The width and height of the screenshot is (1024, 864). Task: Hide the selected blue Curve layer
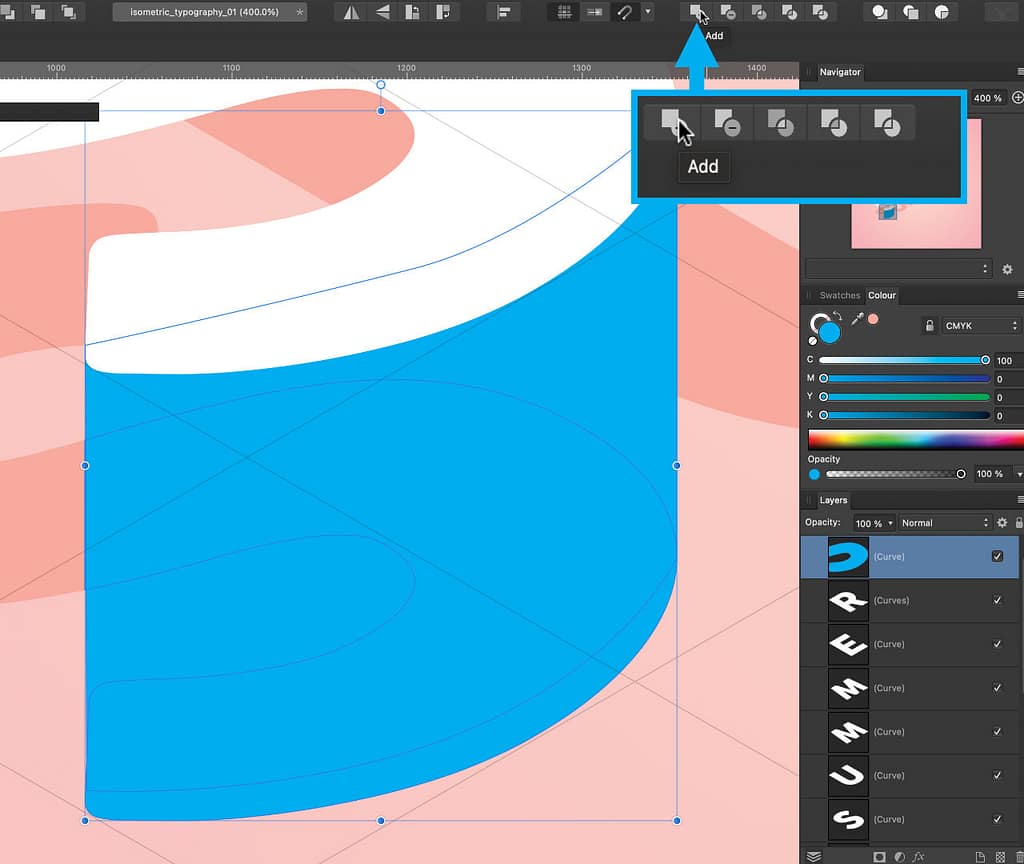point(997,556)
